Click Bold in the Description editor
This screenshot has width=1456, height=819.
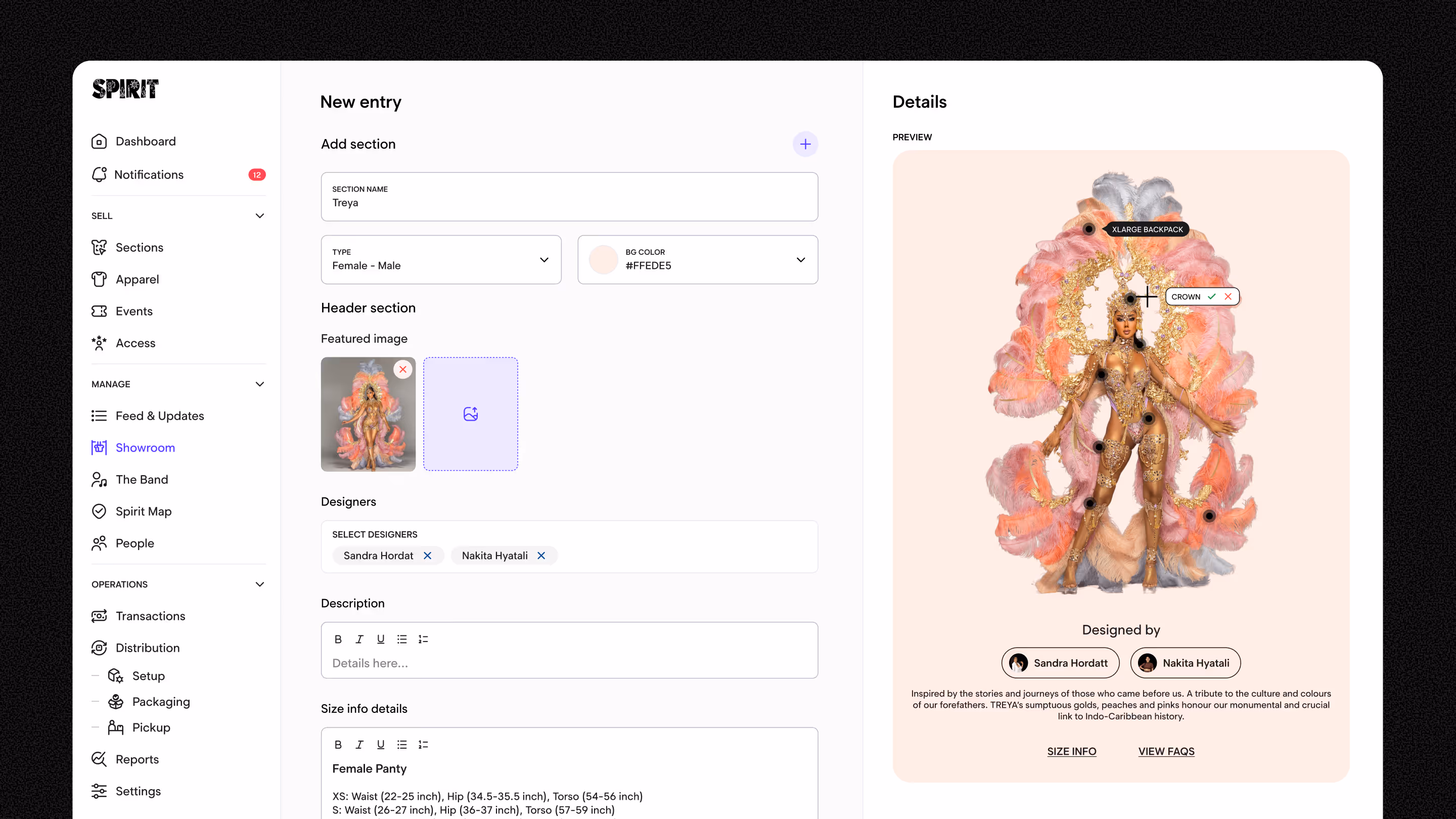(x=338, y=639)
